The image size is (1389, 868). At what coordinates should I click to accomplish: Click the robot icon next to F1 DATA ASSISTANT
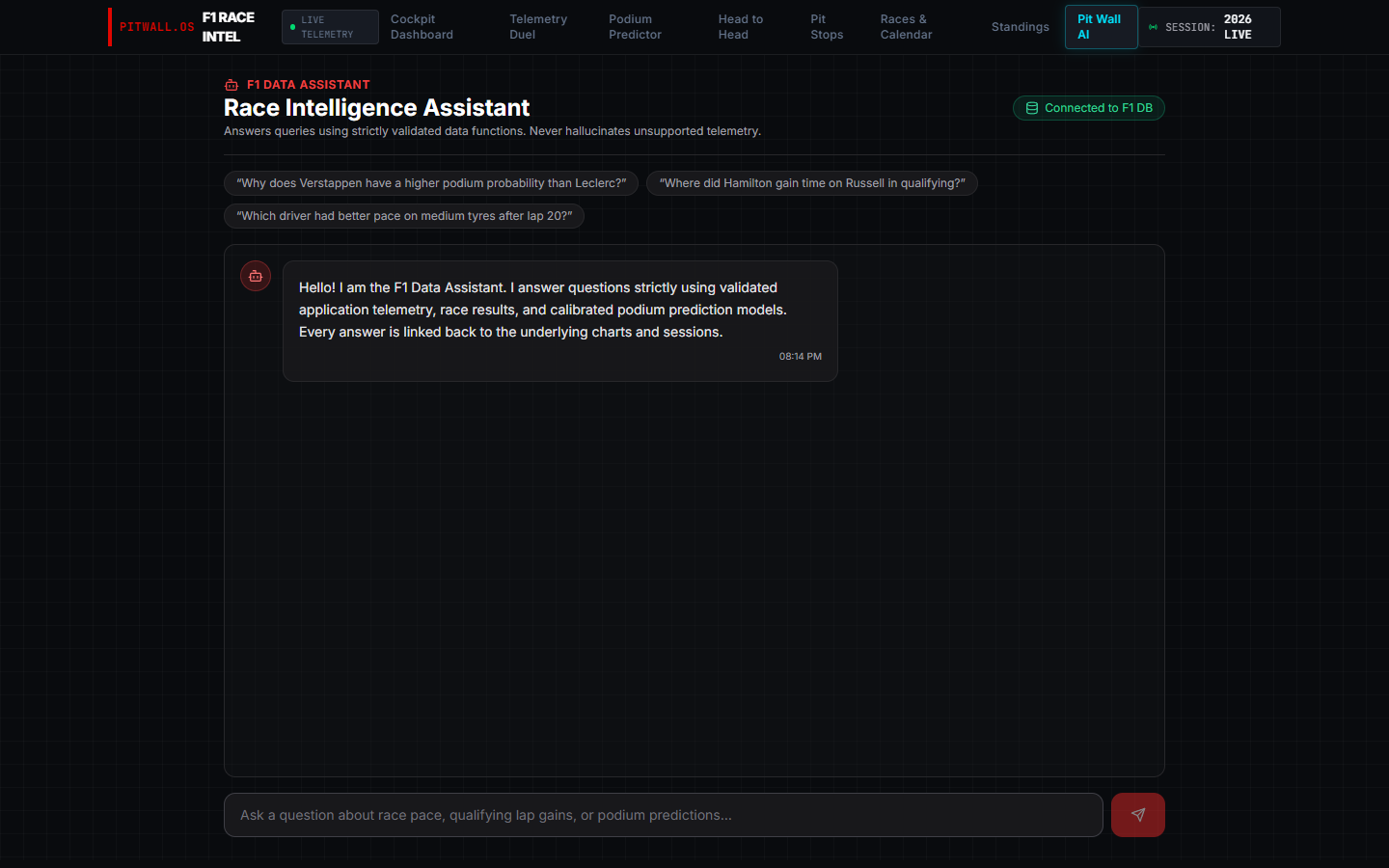pyautogui.click(x=231, y=85)
